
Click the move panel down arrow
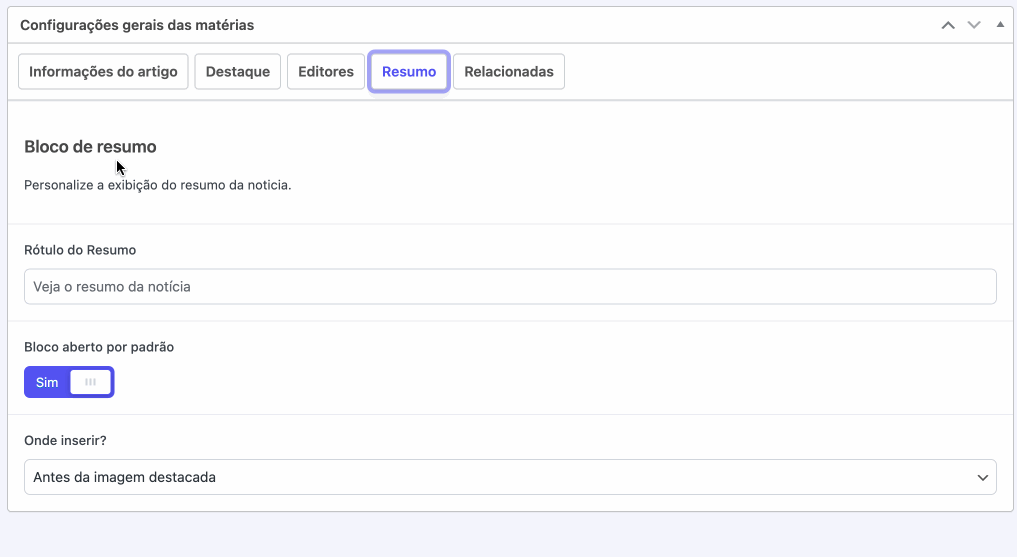[x=973, y=25]
